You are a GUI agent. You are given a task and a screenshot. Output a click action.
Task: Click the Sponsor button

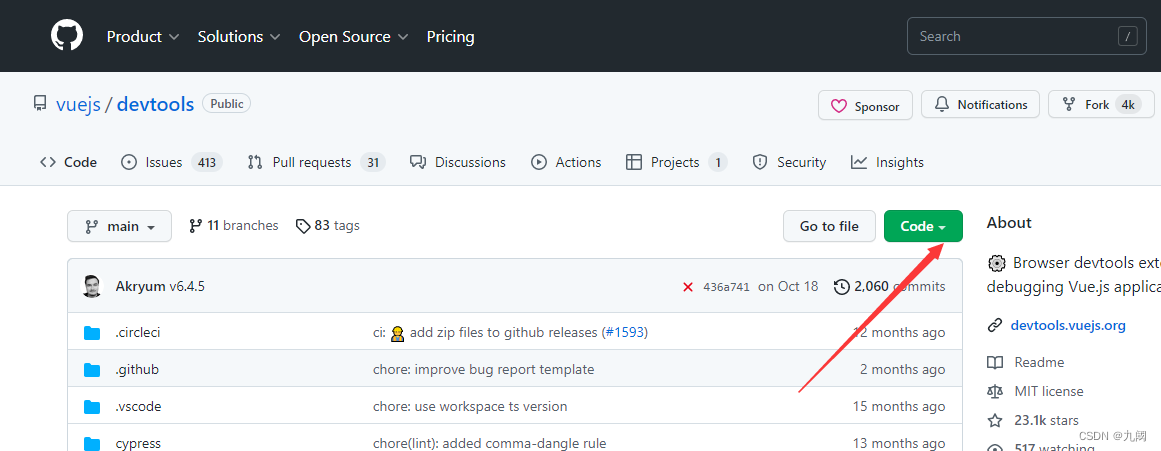click(865, 106)
